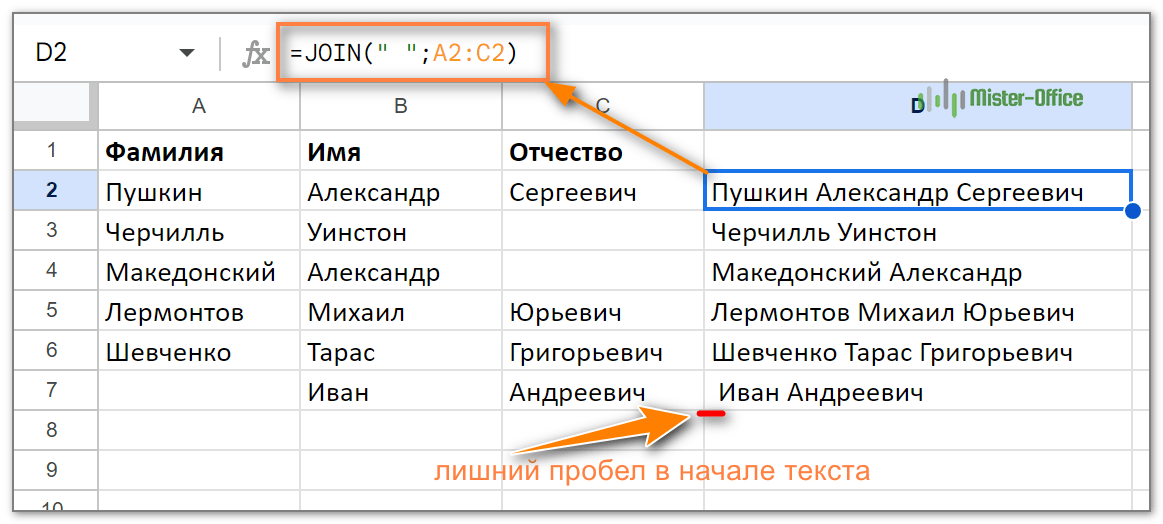1163x524 pixels.
Task: Select cell containing Лермонтов
Action: [199, 311]
